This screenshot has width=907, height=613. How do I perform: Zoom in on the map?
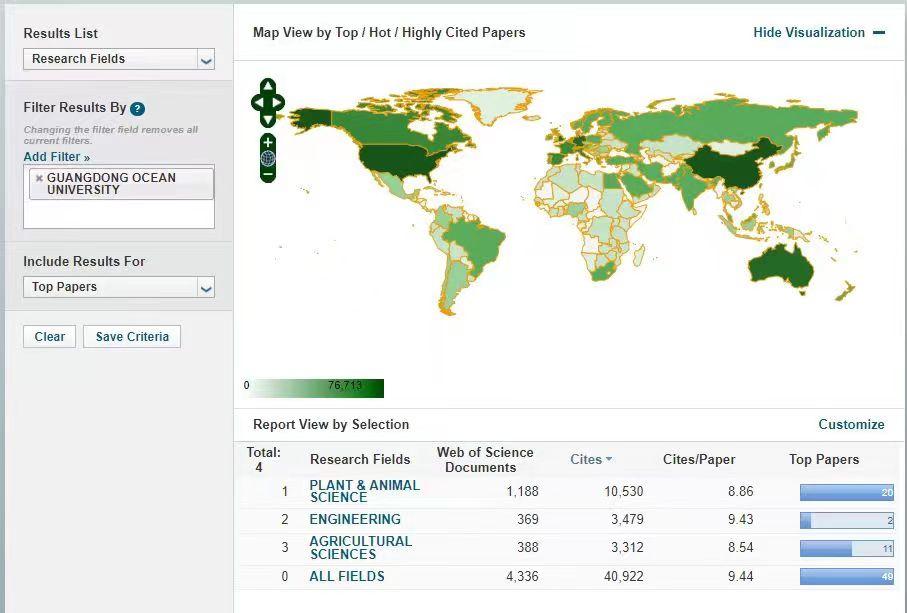coord(268,142)
